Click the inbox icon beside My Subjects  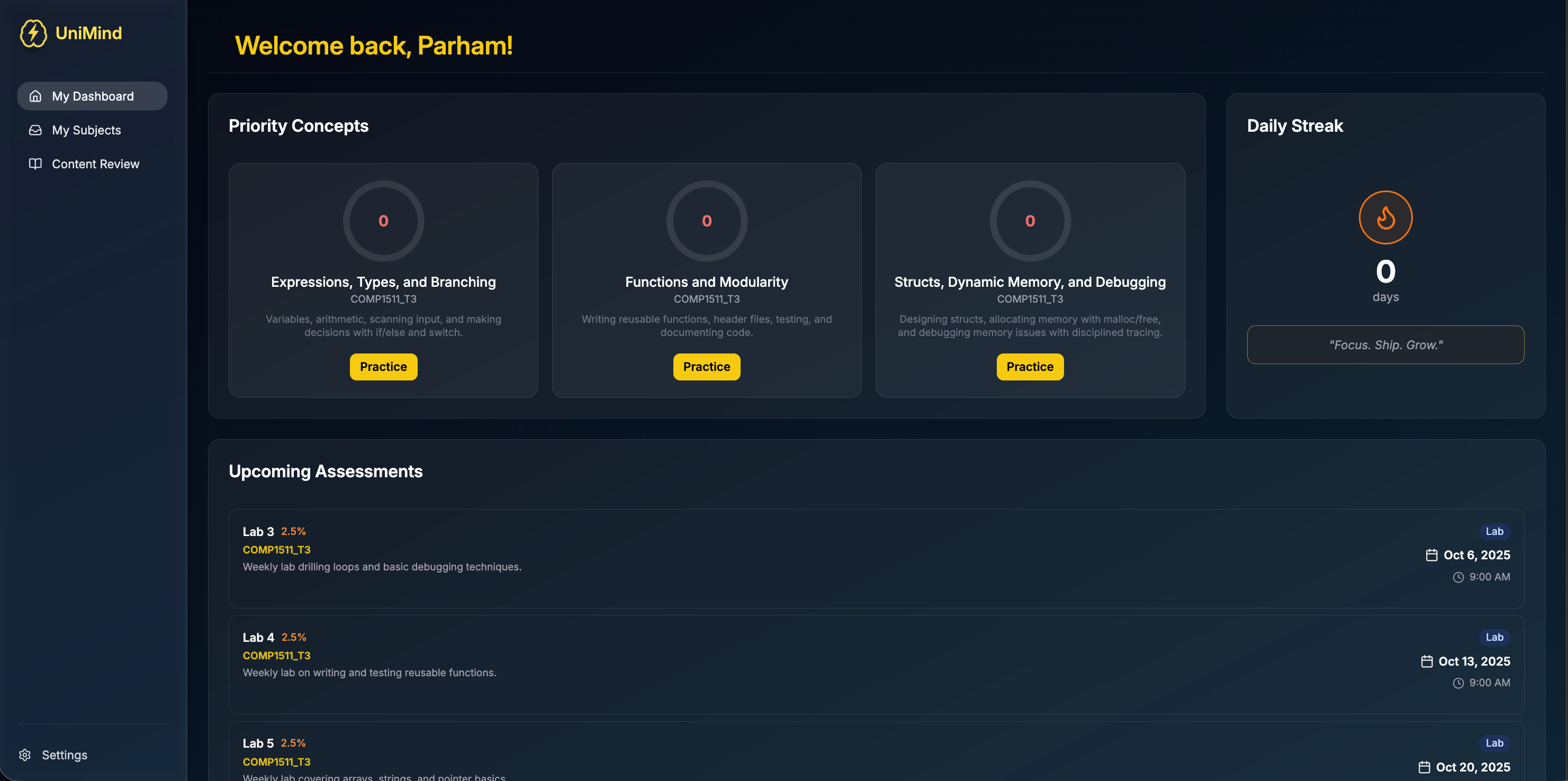[35, 130]
